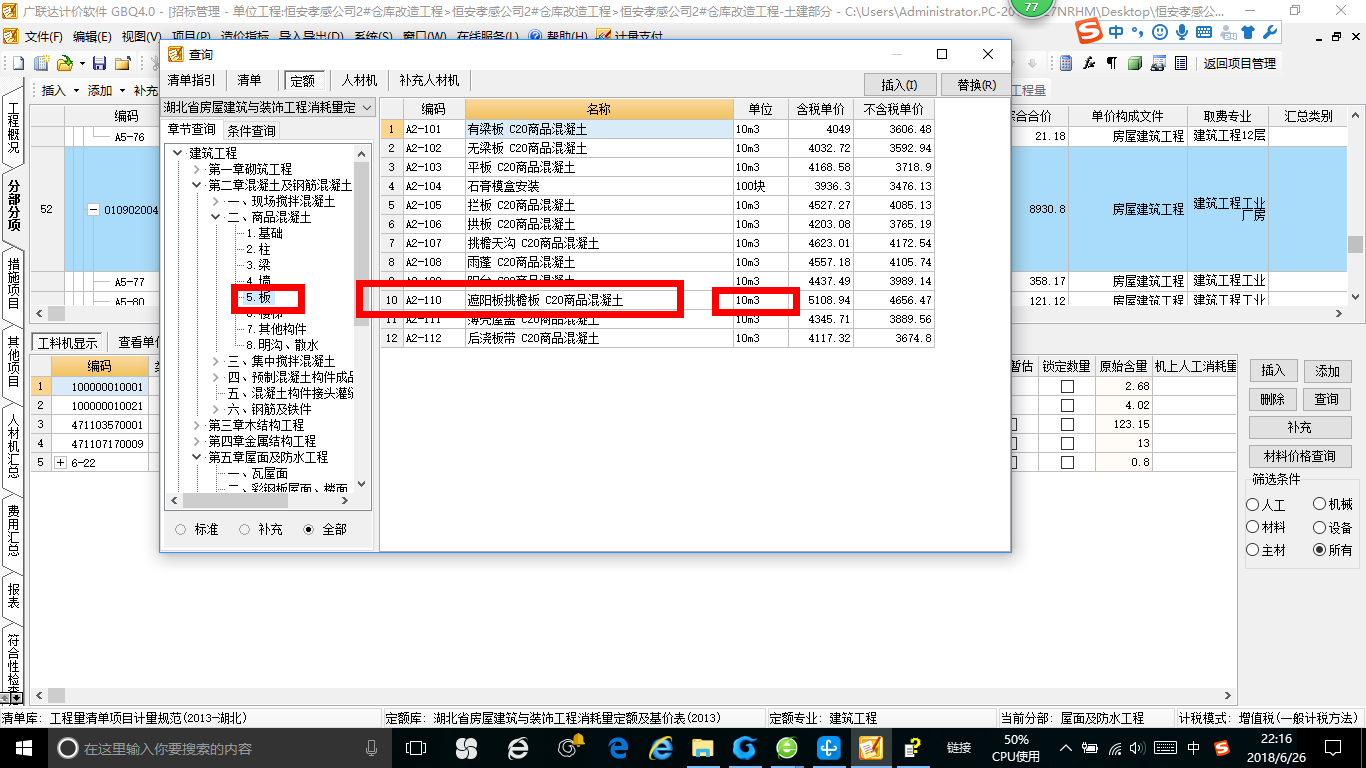Switch to the 人材机 tab in query dialog
1366x768 pixels.
pos(359,81)
